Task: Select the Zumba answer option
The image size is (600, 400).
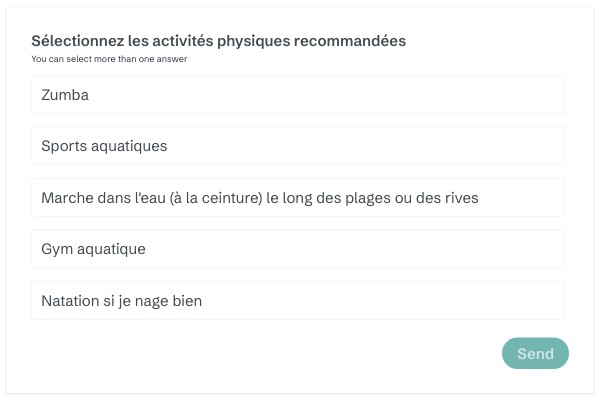Action: (x=298, y=95)
